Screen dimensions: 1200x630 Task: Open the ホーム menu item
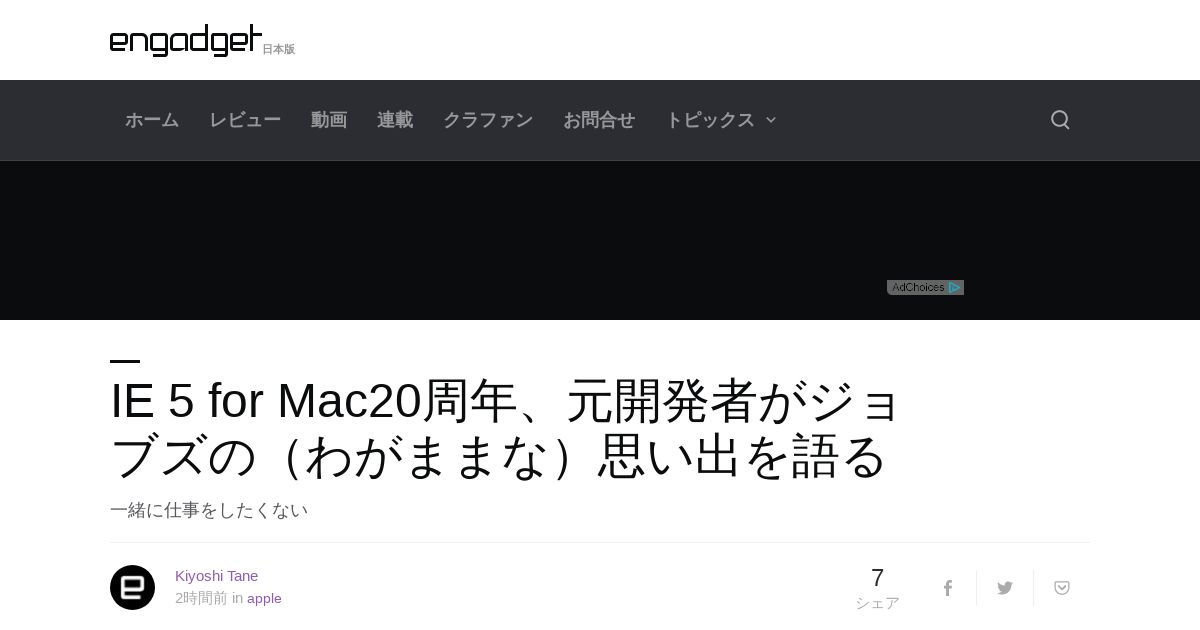pyautogui.click(x=152, y=120)
